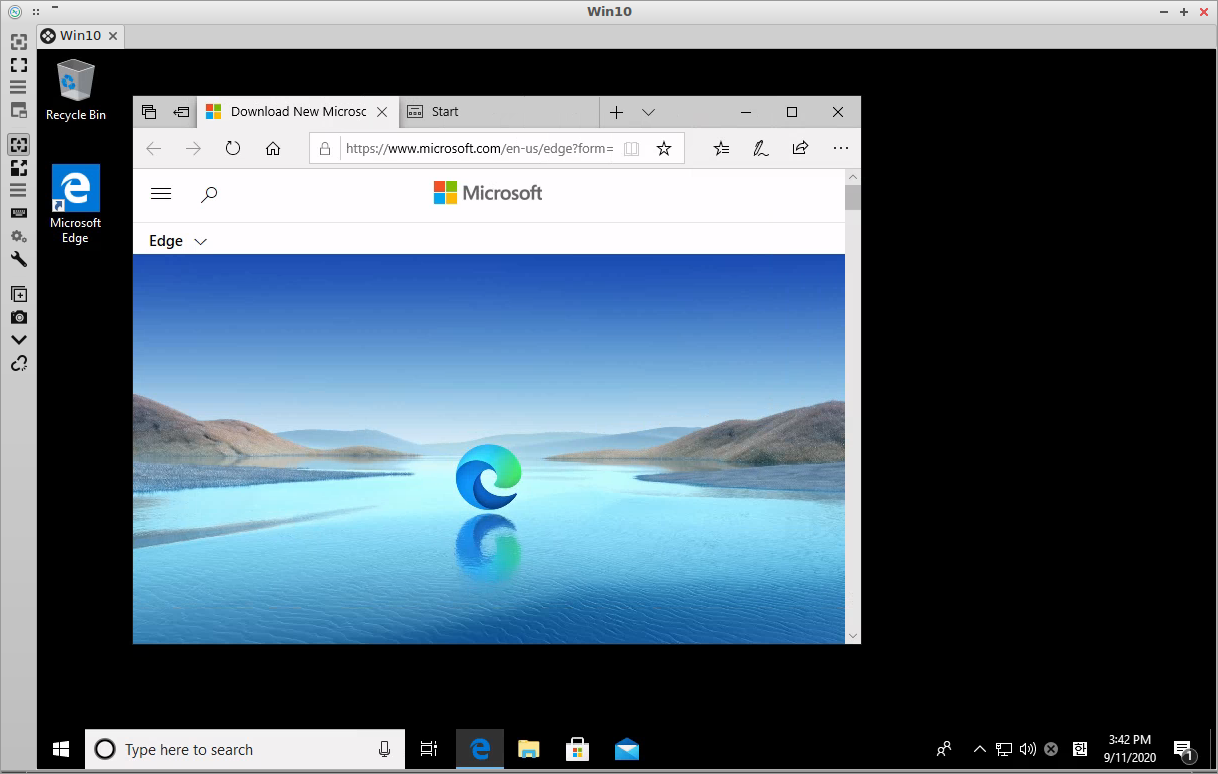The height and width of the screenshot is (774, 1218).
Task: Expand the sidebar downward chevron
Action: 18,340
